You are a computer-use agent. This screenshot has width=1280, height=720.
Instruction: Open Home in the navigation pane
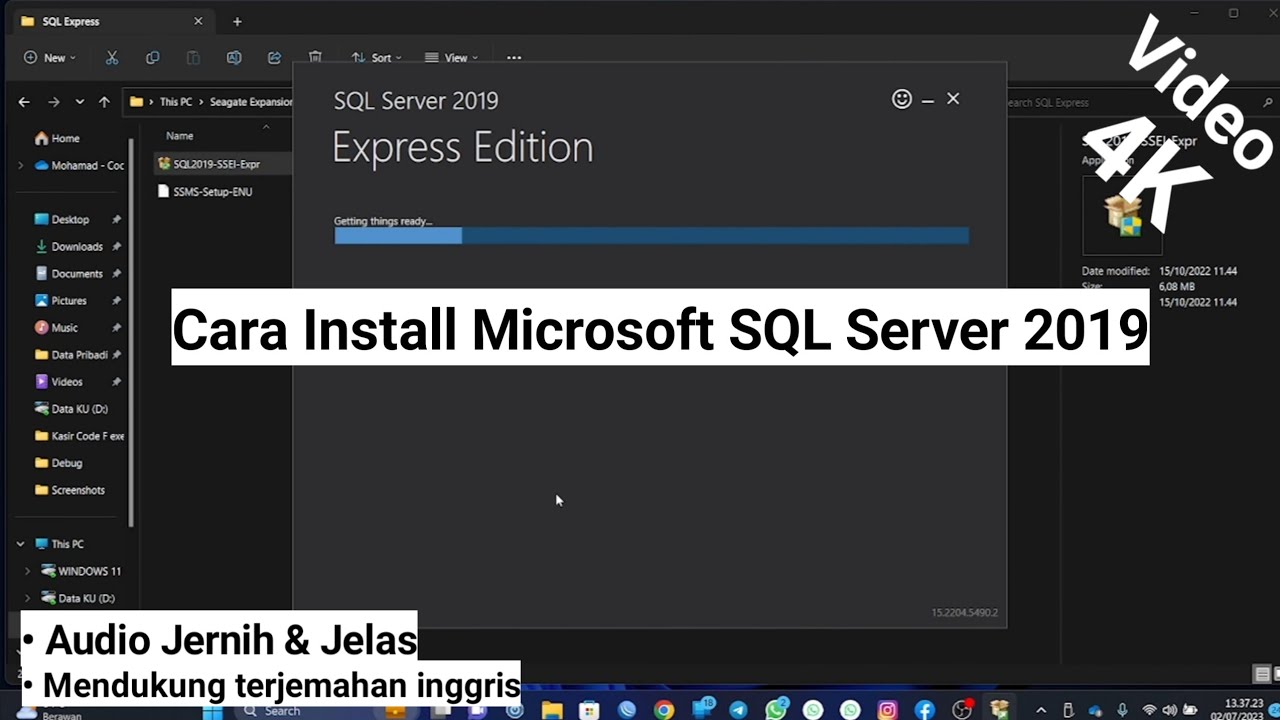point(57,138)
